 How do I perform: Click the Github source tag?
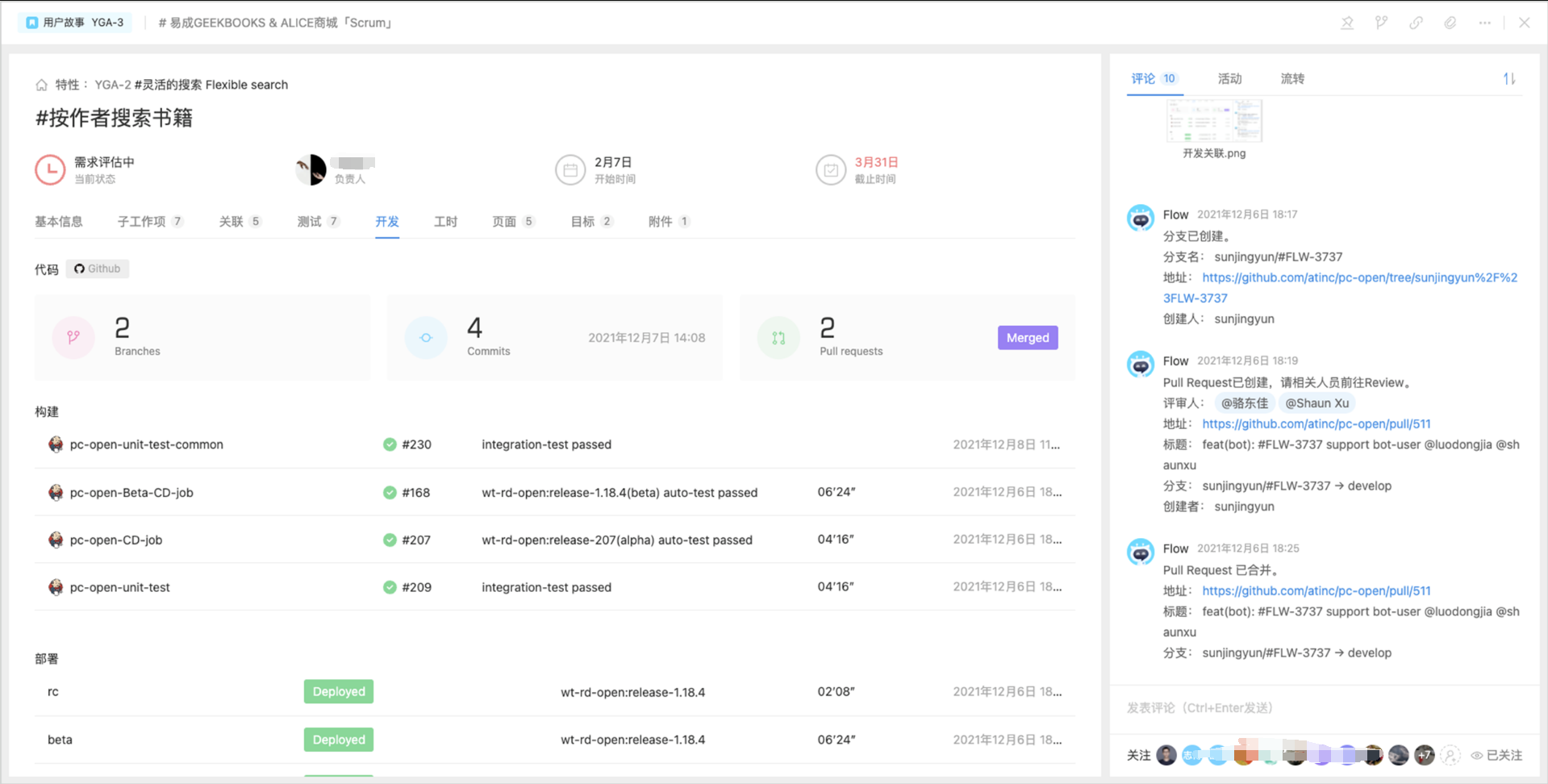(x=98, y=269)
